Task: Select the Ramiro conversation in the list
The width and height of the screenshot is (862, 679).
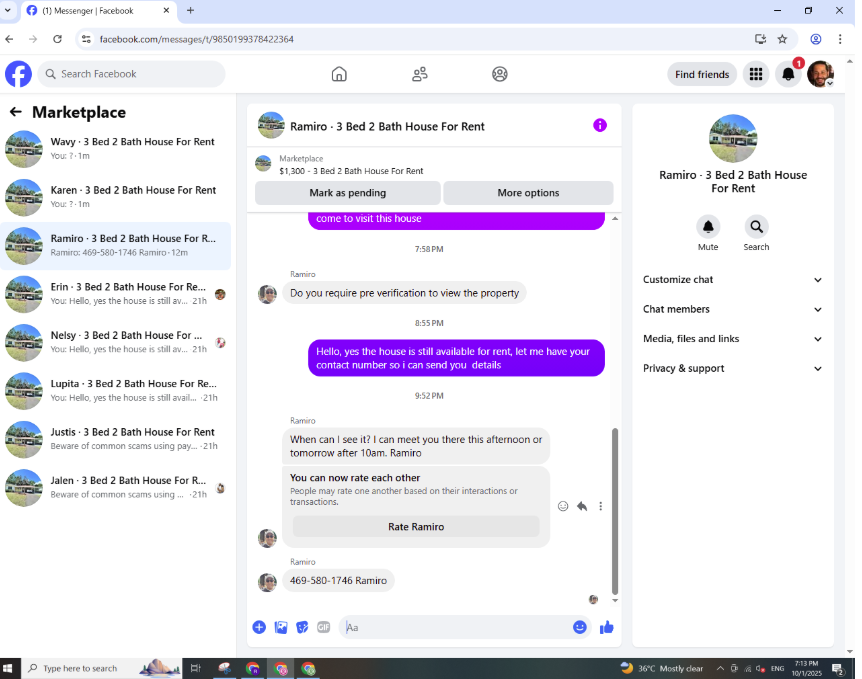Action: coord(115,245)
